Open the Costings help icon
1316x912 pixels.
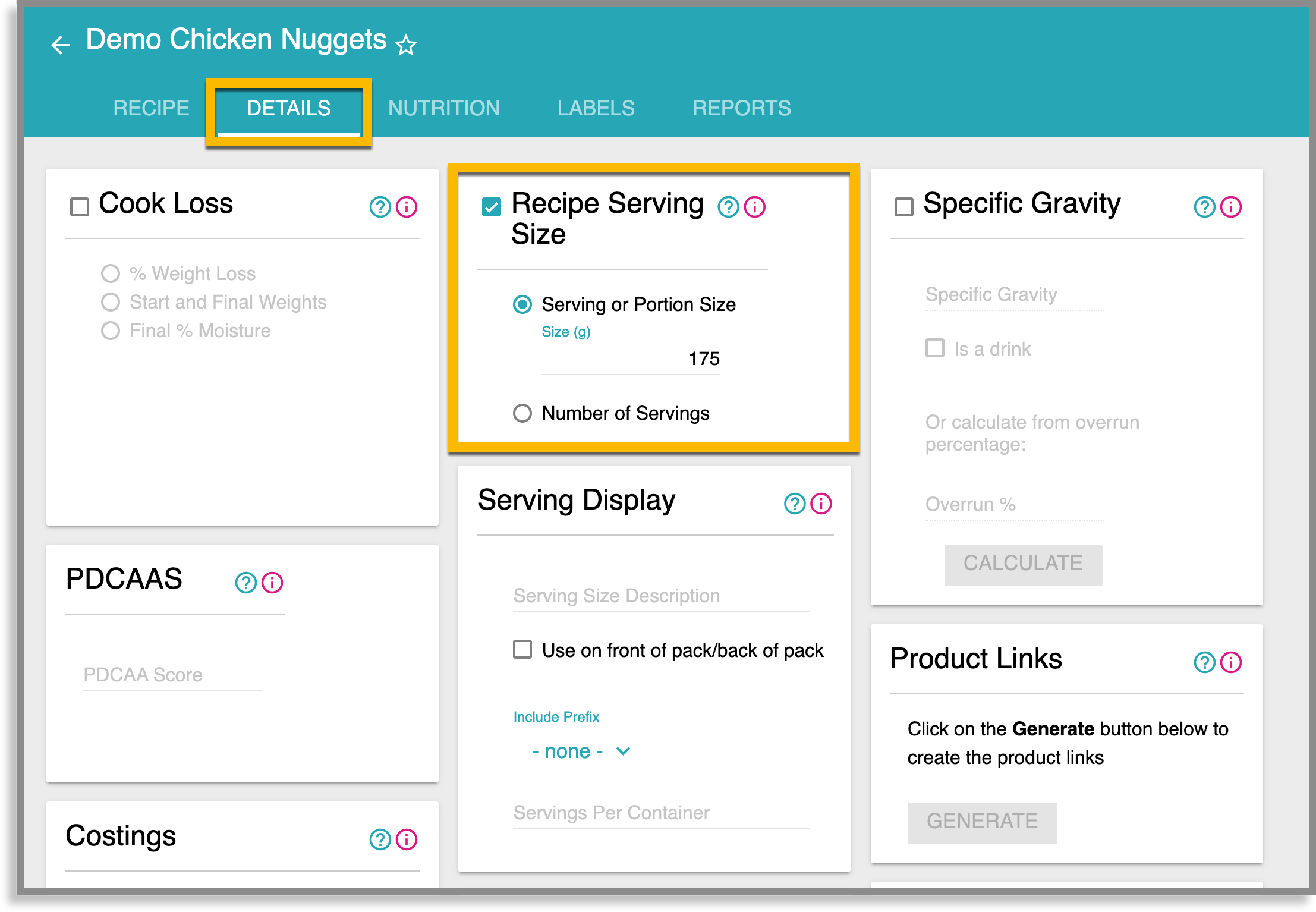tap(380, 839)
